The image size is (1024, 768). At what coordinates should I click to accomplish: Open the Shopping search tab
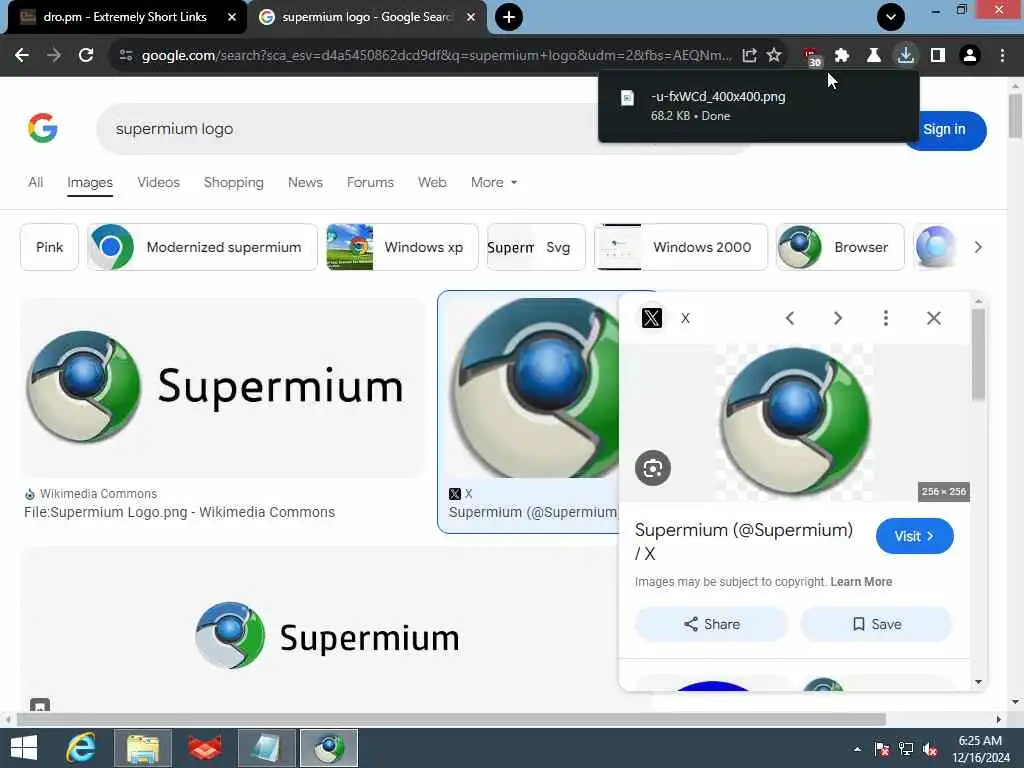(x=233, y=182)
